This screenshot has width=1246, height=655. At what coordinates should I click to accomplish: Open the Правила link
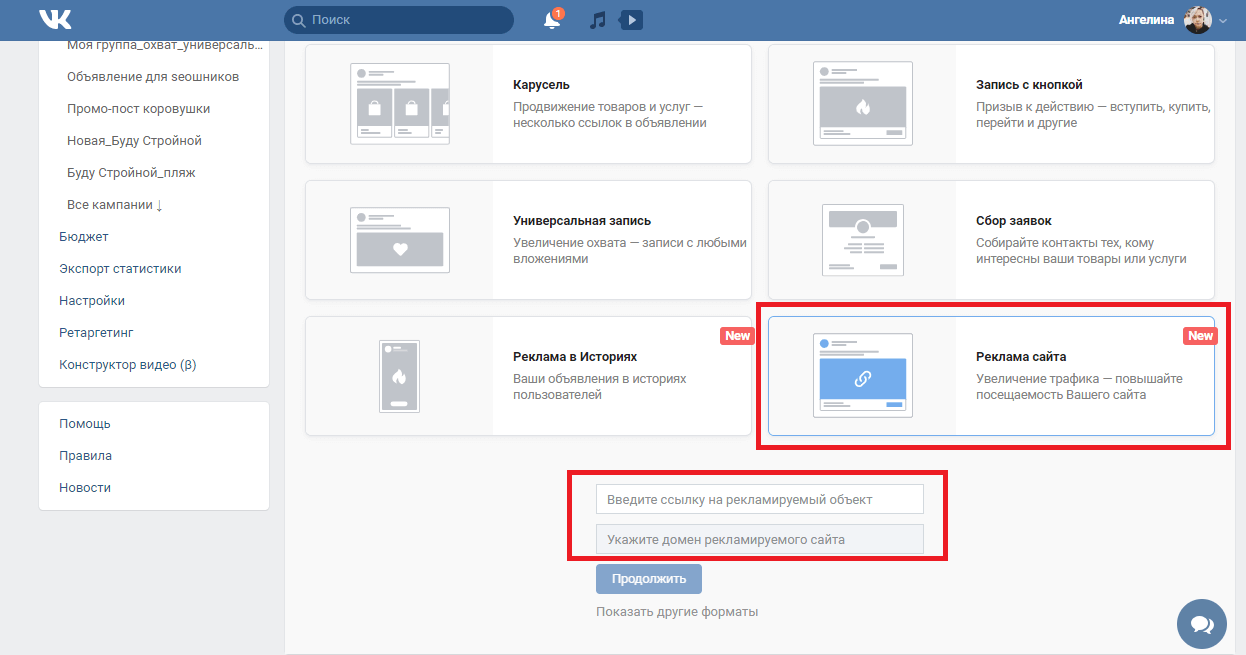pos(86,456)
